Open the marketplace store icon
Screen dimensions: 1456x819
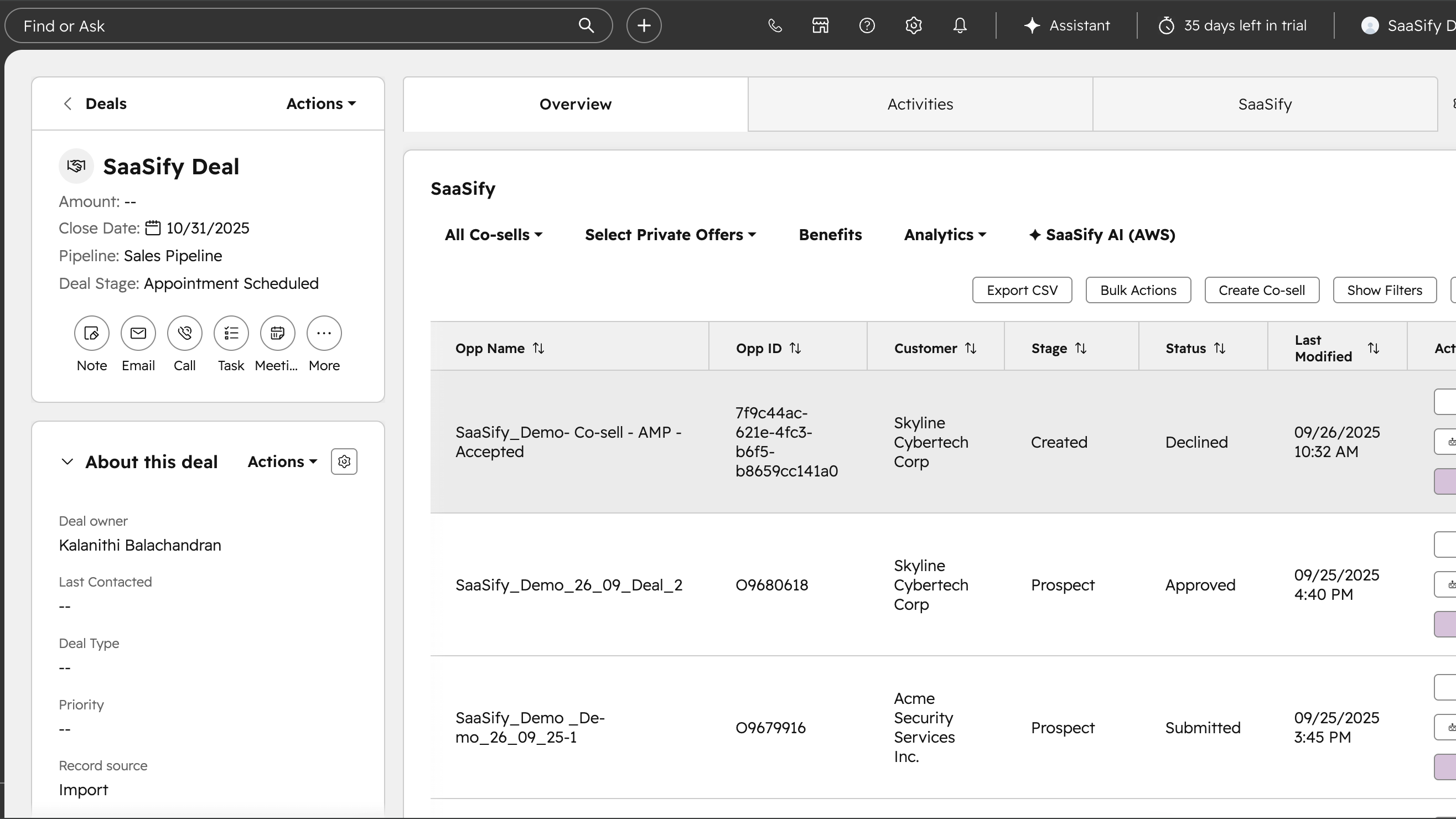[821, 25]
